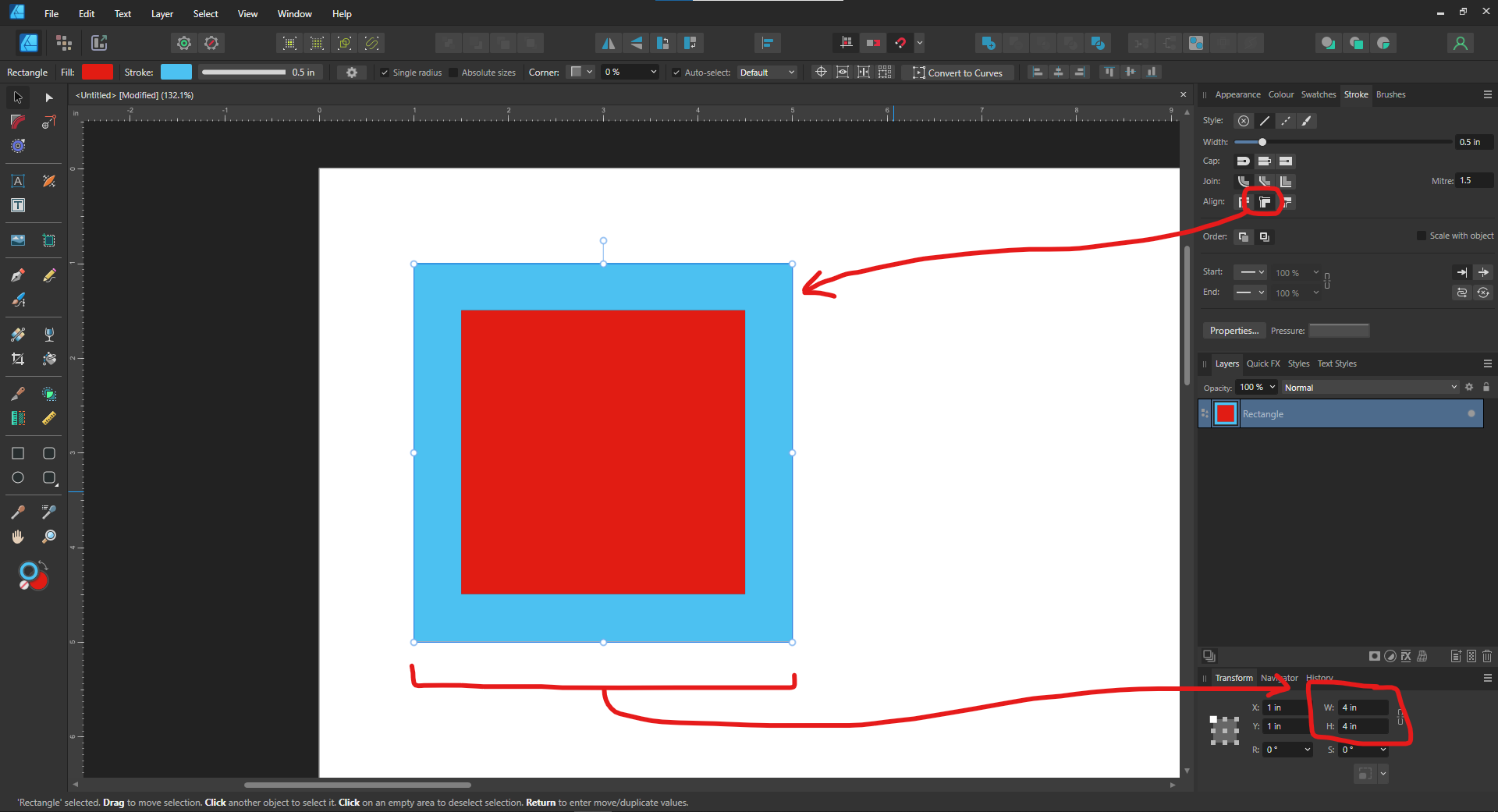This screenshot has height=812, width=1498.
Task: Expand the layer Opacity dropdown
Action: (x=1273, y=388)
